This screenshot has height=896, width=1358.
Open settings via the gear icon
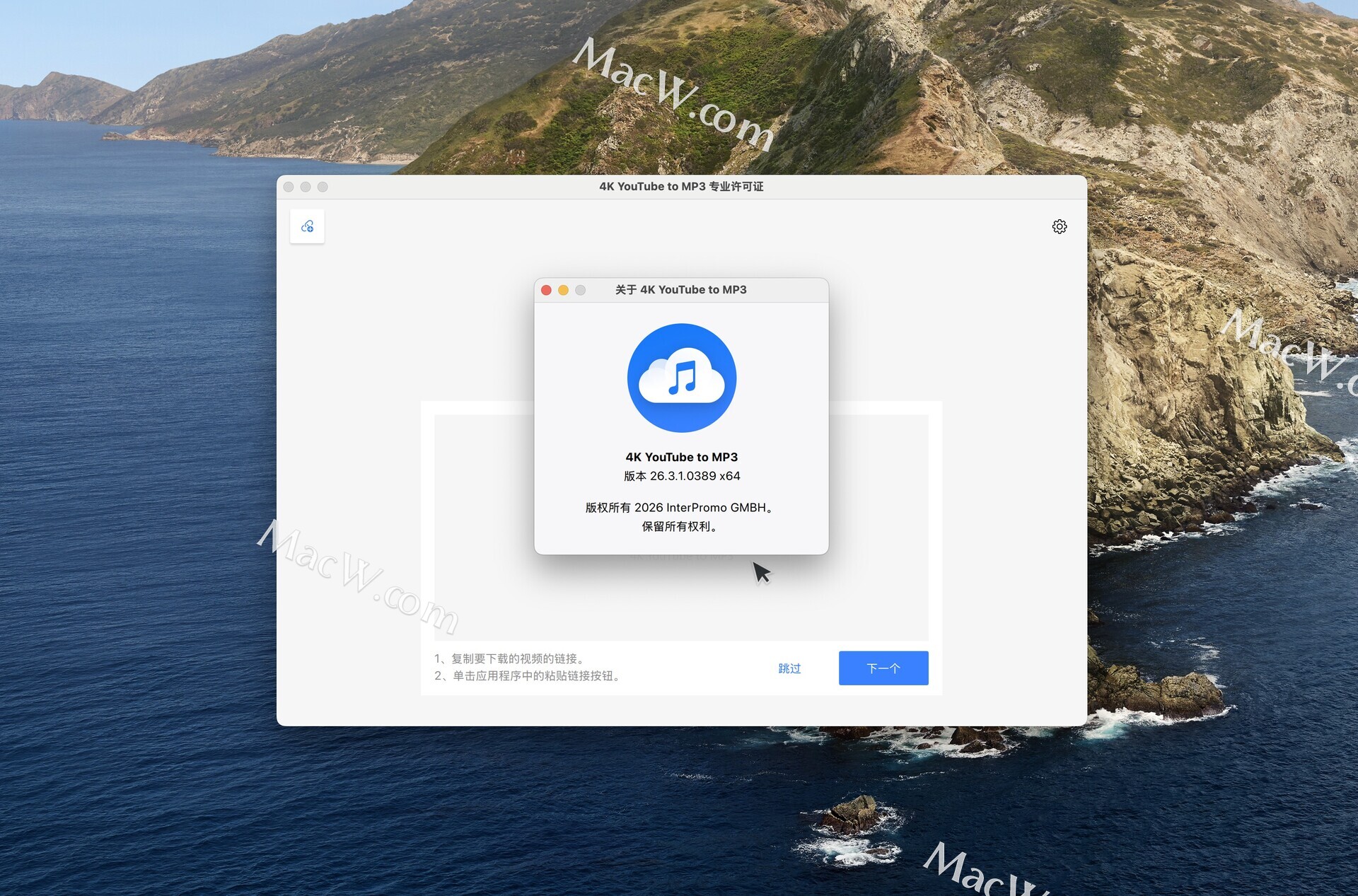click(x=1059, y=226)
